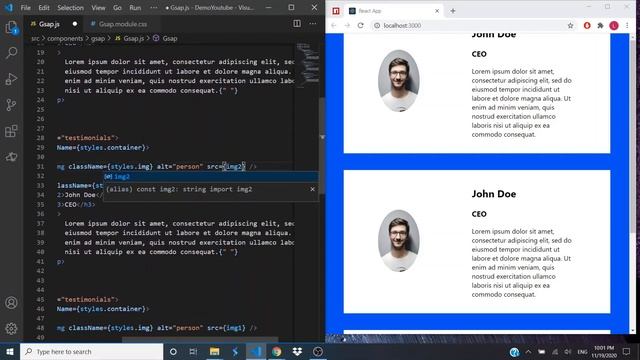The image size is (640, 360).
Task: Open the Windows notification center
Action: pos(627,351)
